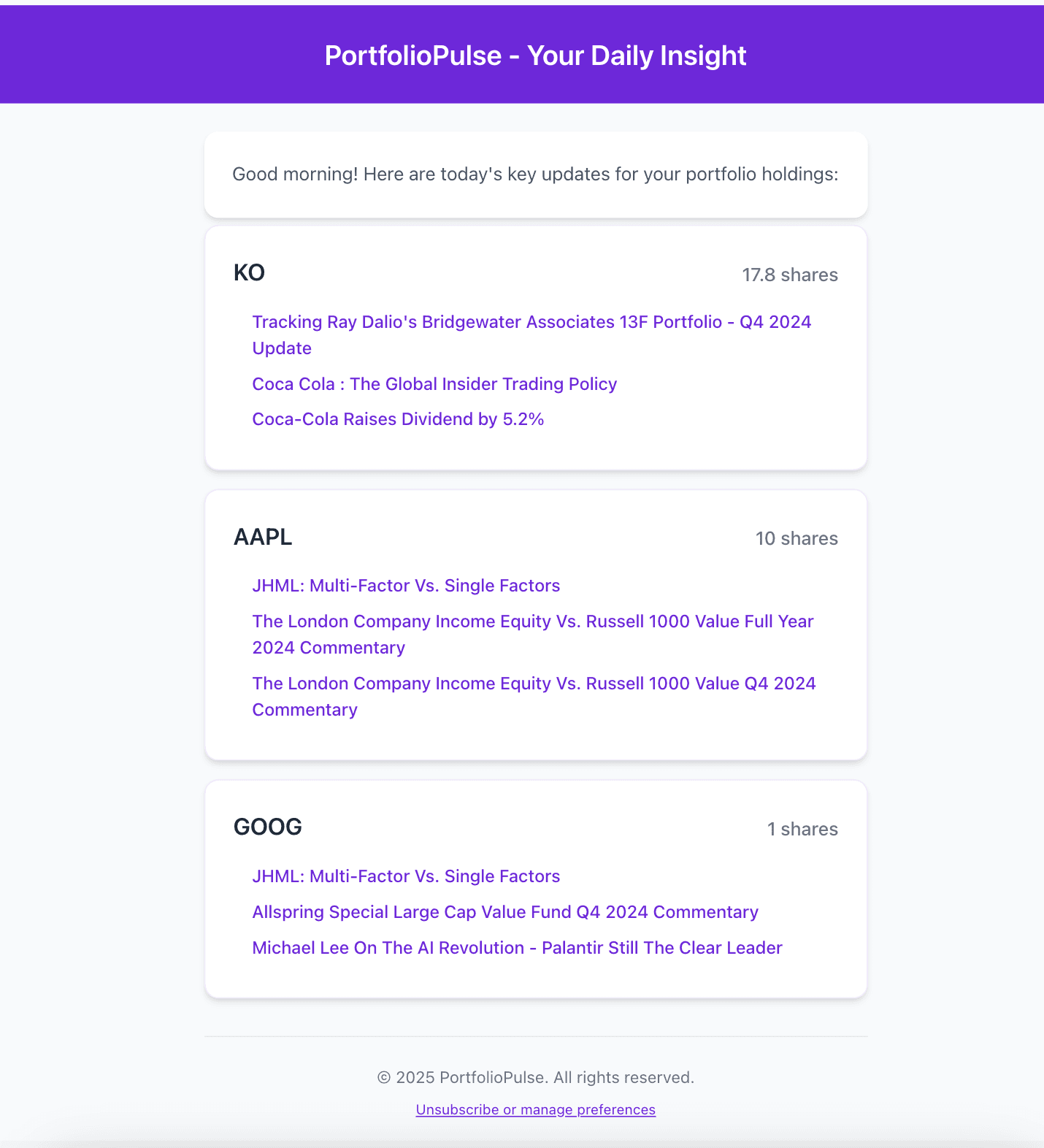The width and height of the screenshot is (1044, 1148).
Task: Open JHML Multi-Factor Vs. Single Factors under AAPL
Action: tap(406, 585)
